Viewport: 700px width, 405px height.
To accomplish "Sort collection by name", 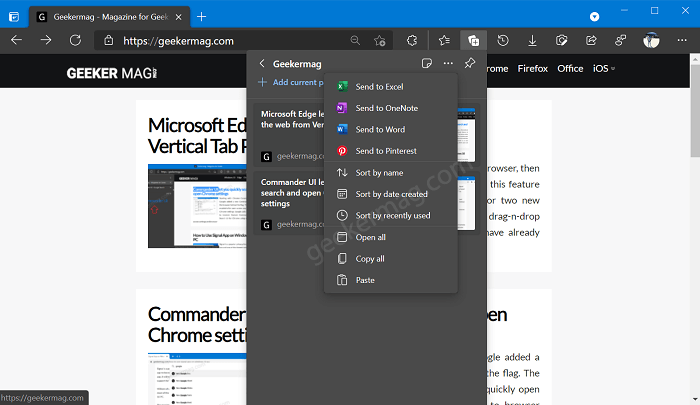I will [391, 173].
